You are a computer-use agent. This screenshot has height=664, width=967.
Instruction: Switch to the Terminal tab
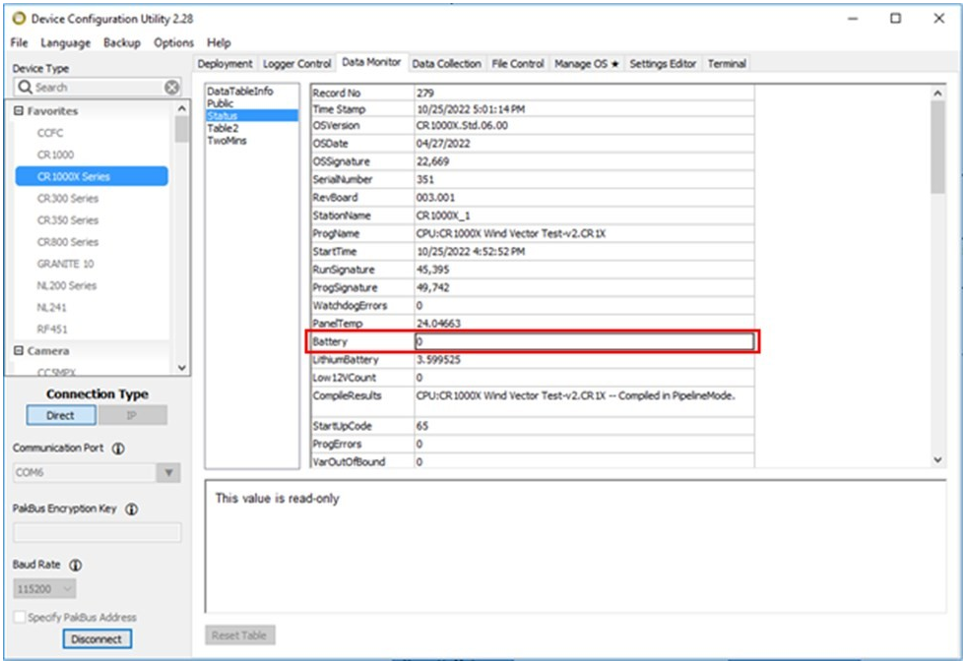727,64
